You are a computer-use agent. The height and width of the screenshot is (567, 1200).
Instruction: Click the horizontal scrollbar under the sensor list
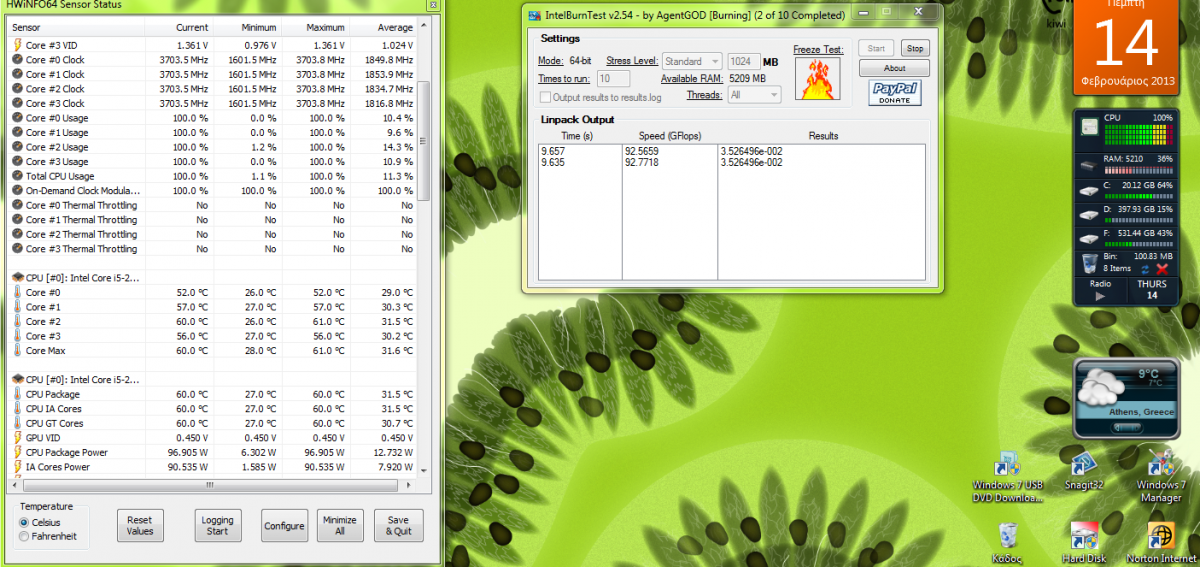[212, 484]
